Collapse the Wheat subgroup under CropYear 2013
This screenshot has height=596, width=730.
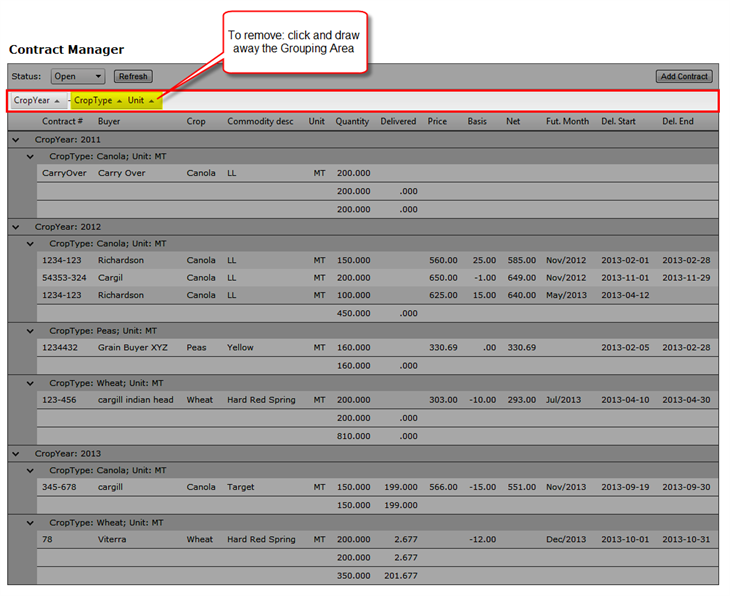pyautogui.click(x=31, y=522)
